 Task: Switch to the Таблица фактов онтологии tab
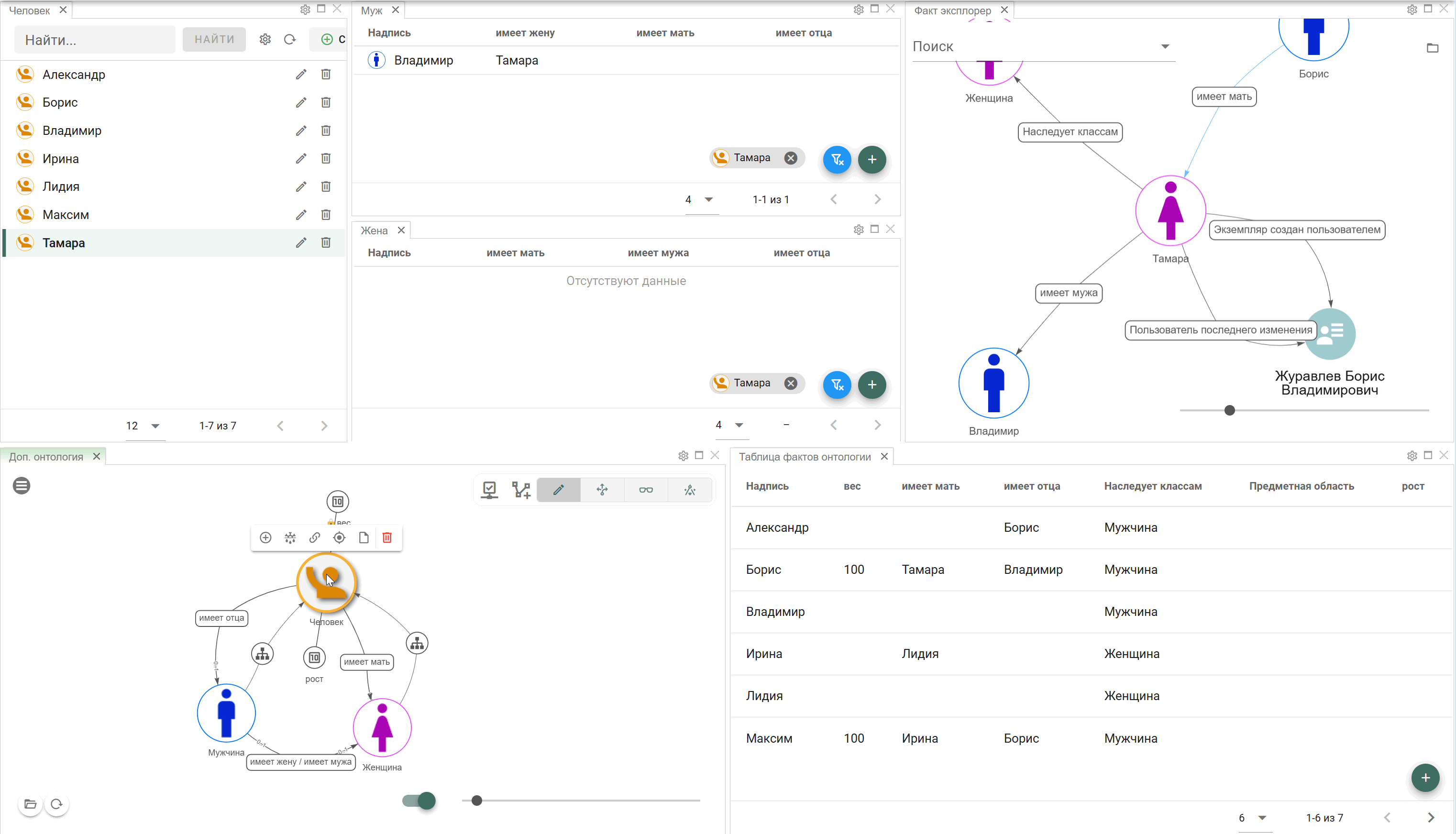(804, 457)
